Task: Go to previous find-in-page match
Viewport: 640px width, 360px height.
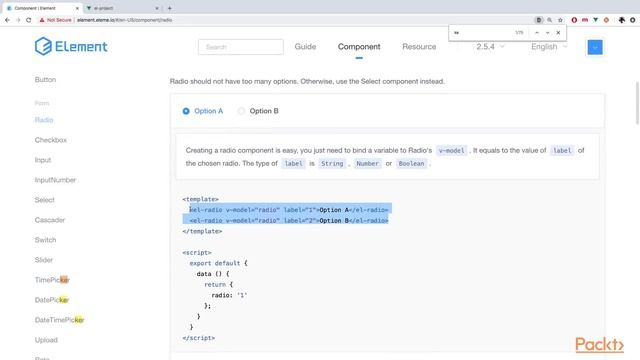Action: [537, 33]
